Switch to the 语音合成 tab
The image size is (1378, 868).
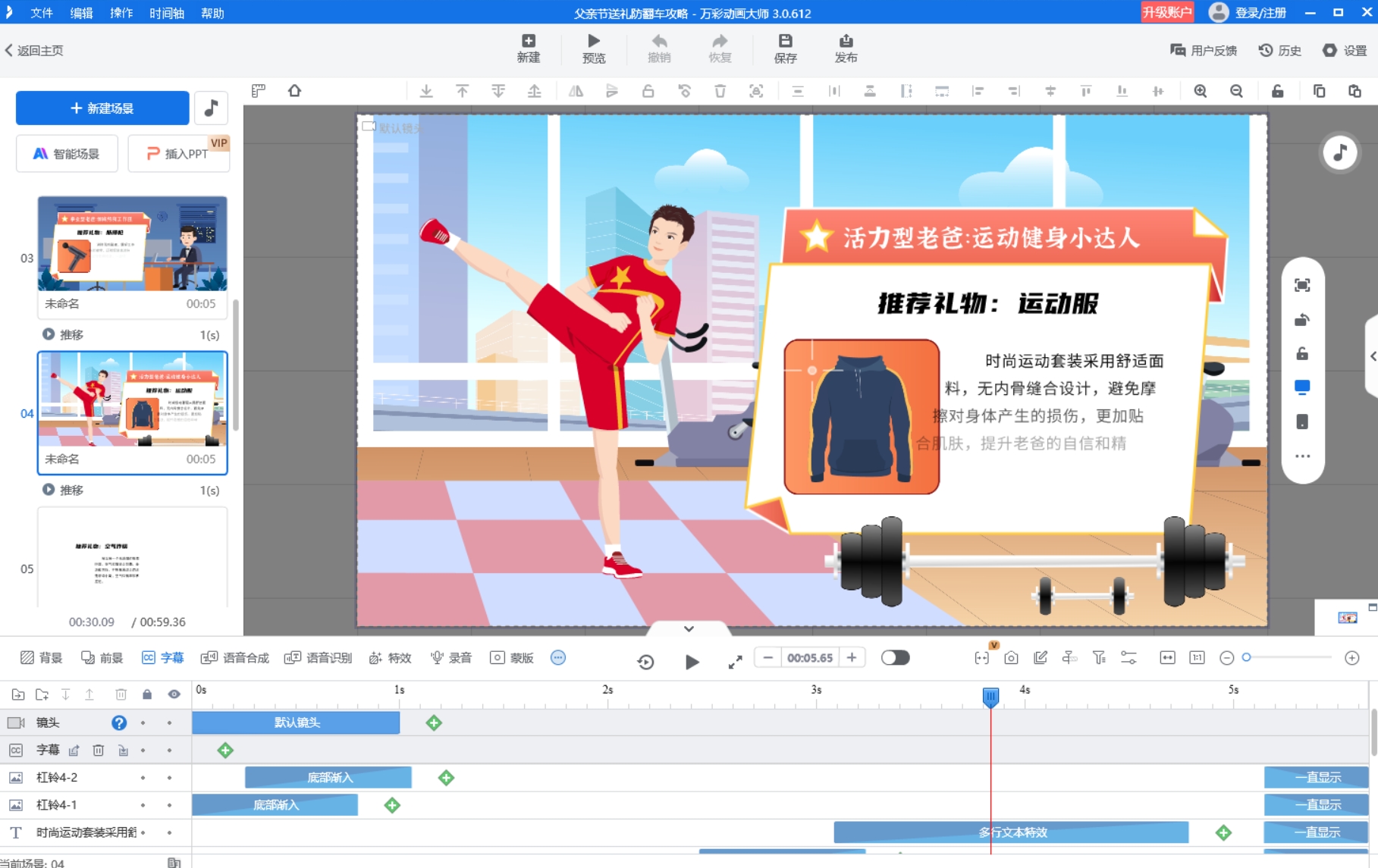[x=234, y=657]
